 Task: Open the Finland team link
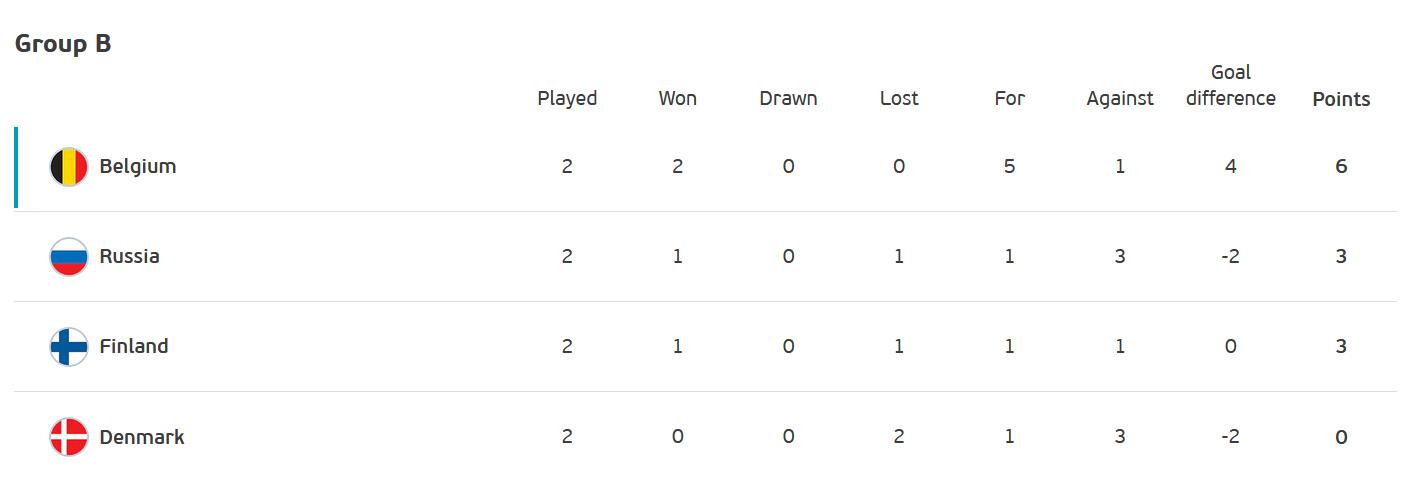[x=134, y=346]
